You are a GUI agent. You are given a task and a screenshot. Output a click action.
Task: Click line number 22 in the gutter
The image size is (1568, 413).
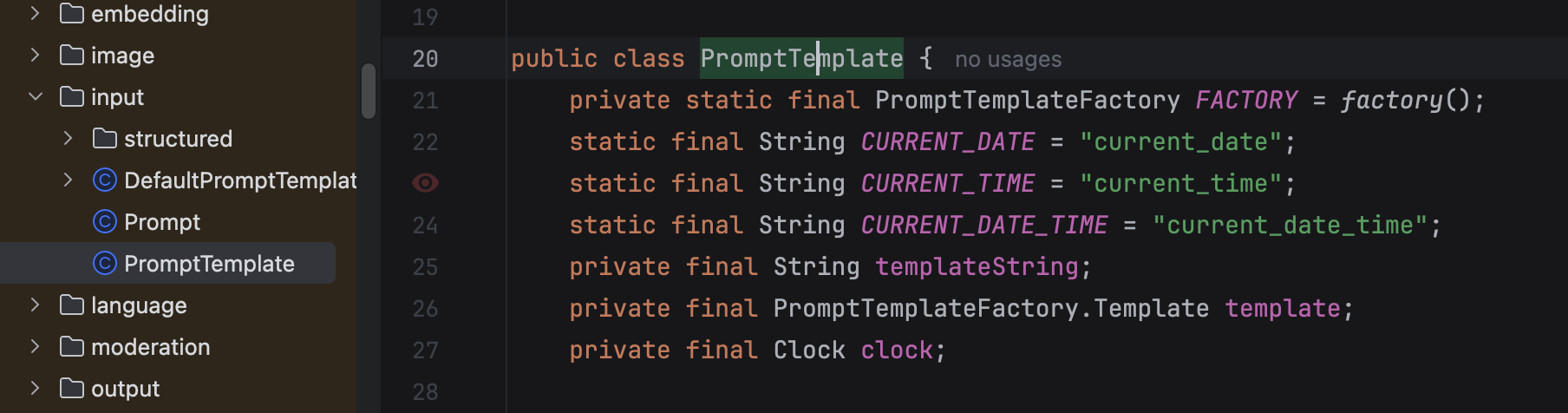[x=425, y=142]
